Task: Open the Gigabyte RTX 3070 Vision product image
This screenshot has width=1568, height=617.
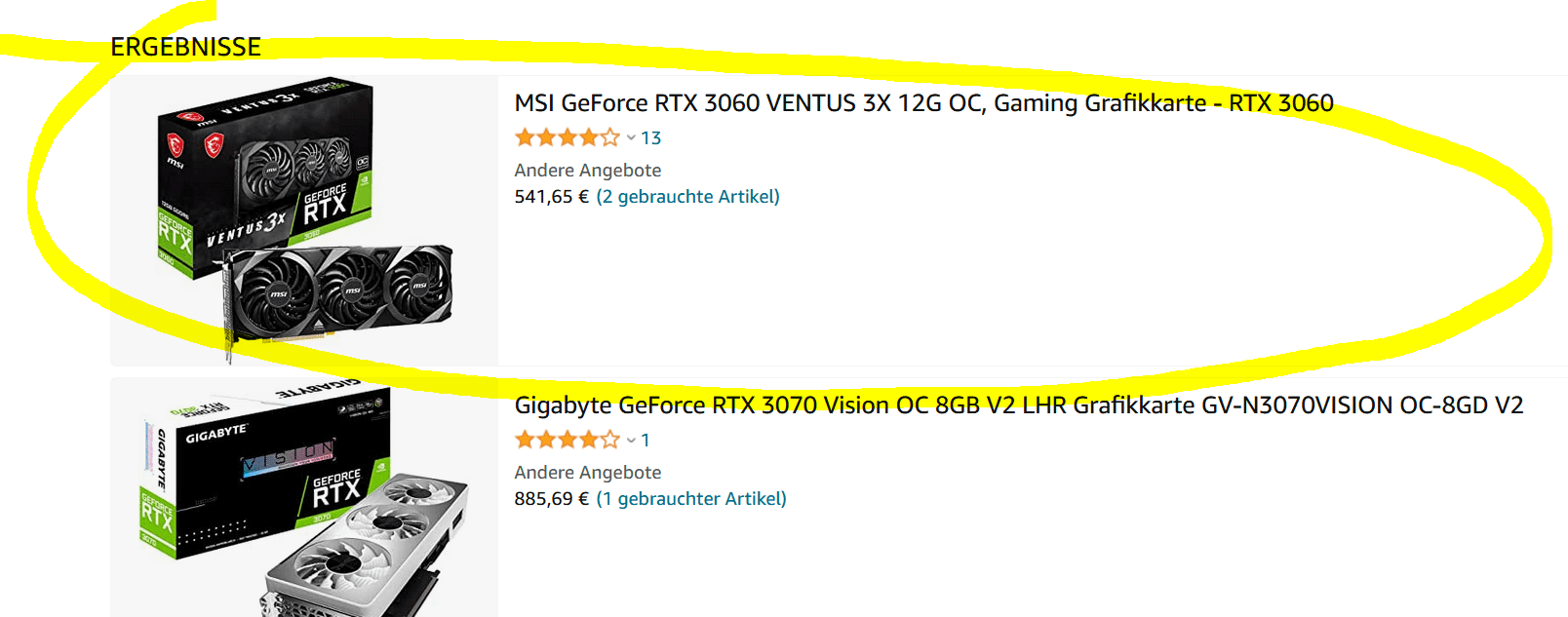Action: pos(304,497)
